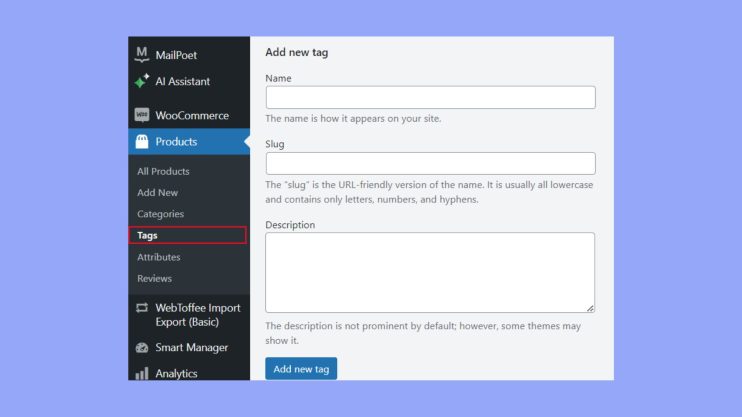Open the All Products submenu item

click(163, 171)
